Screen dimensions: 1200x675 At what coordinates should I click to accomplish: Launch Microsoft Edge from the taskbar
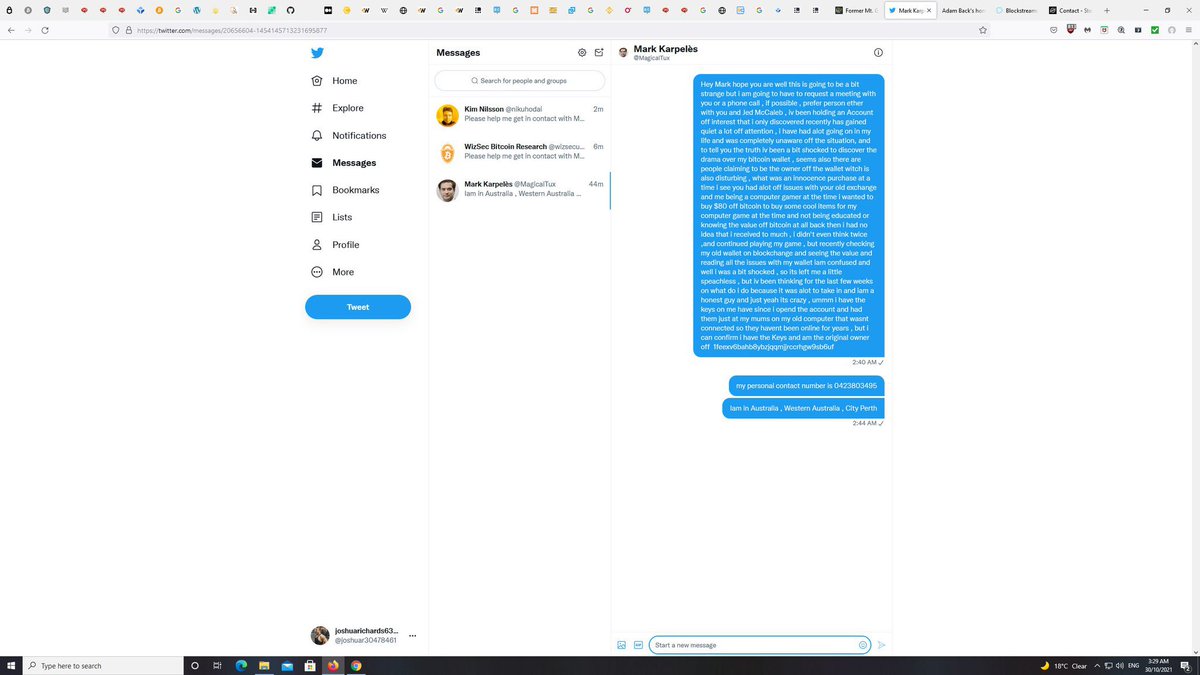(241, 665)
